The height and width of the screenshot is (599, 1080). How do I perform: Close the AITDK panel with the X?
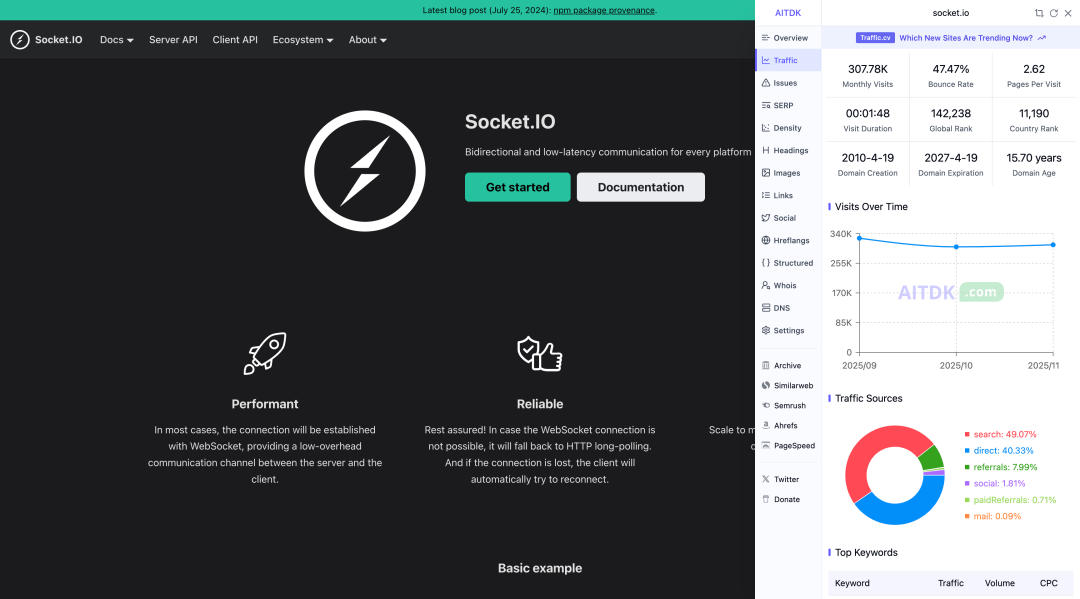click(x=1068, y=13)
